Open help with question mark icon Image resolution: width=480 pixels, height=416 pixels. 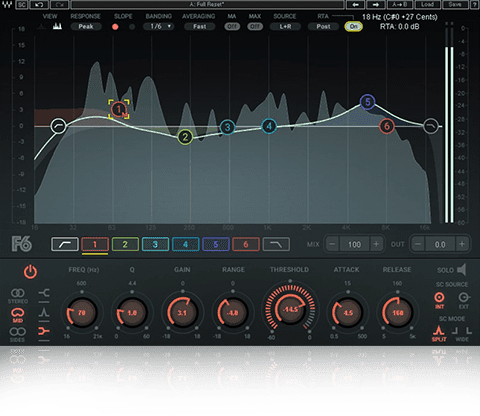coord(474,4)
